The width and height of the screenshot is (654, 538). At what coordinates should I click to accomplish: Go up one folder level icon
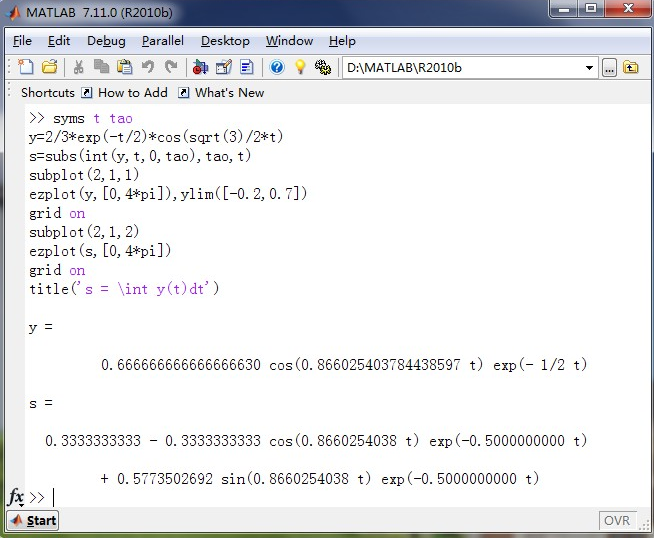tap(631, 67)
